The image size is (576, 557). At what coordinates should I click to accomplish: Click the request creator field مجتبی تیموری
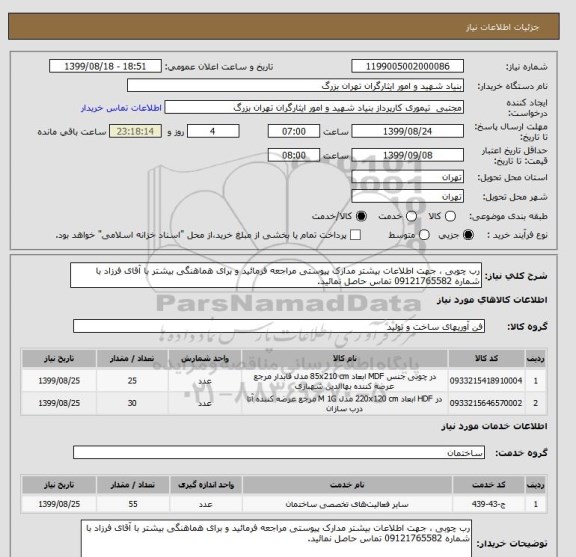point(314,107)
